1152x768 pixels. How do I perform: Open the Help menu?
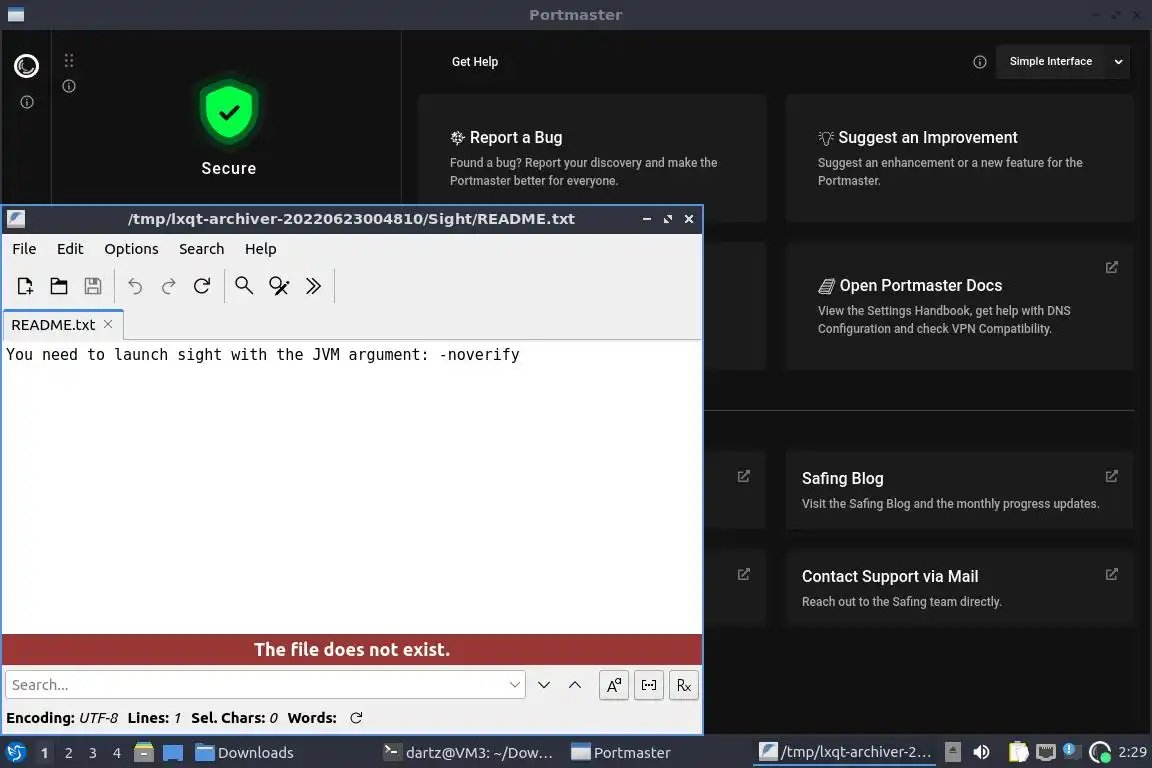[x=260, y=249]
